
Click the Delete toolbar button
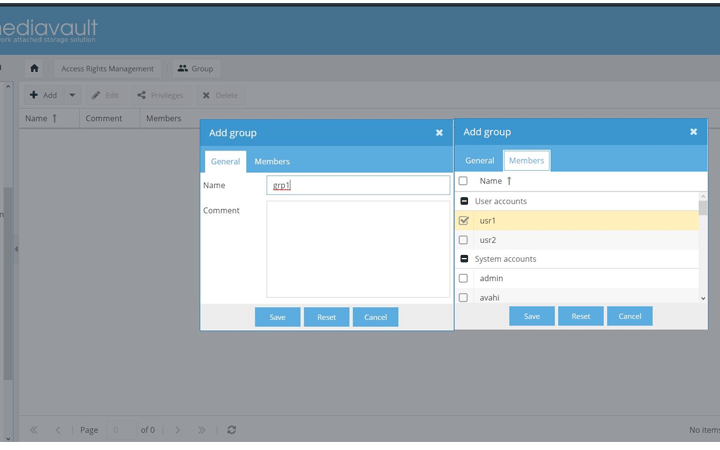[221, 95]
